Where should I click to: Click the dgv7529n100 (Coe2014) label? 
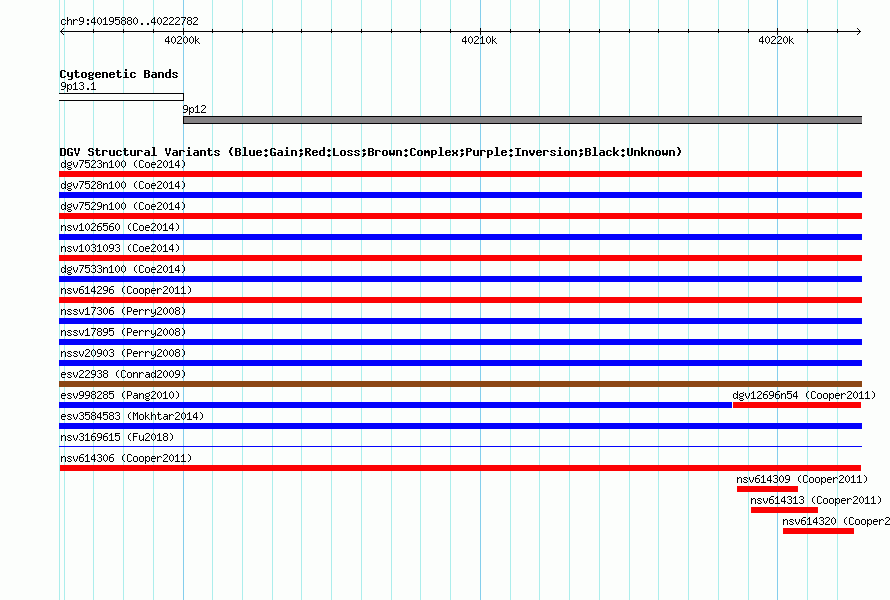[x=123, y=207]
